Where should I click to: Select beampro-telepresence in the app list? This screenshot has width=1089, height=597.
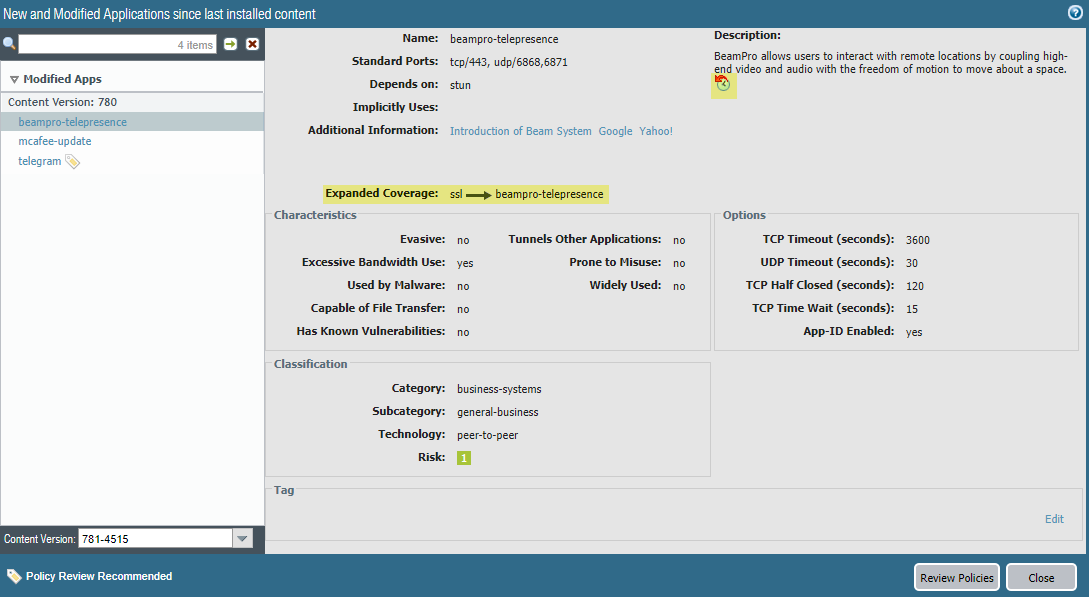(72, 122)
